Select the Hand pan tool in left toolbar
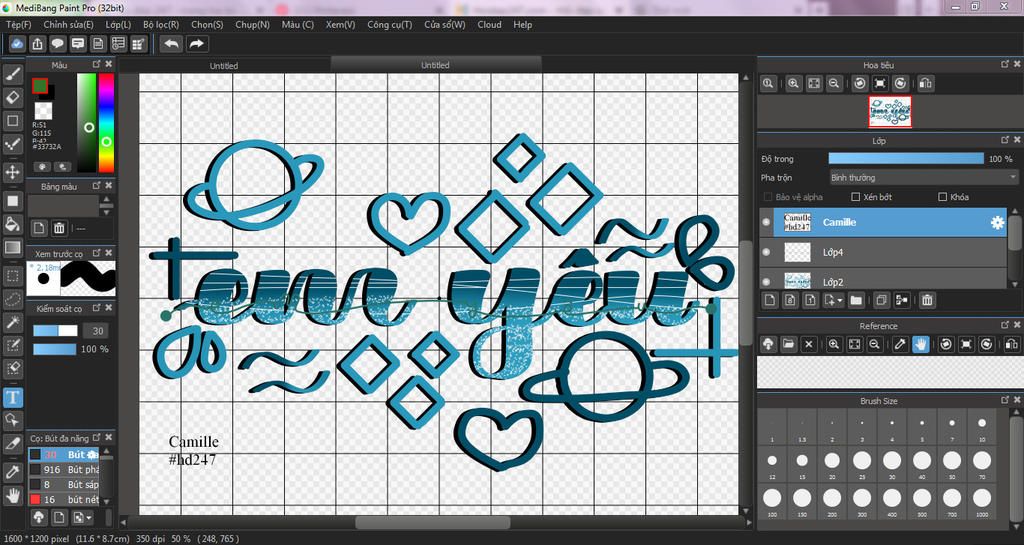This screenshot has width=1024, height=545. tap(12, 495)
